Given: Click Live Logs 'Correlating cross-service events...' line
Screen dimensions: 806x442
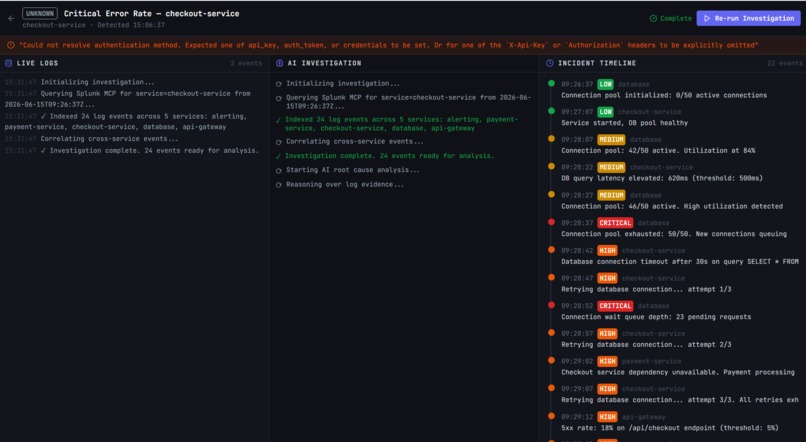Looking at the screenshot, I should coord(91,139).
